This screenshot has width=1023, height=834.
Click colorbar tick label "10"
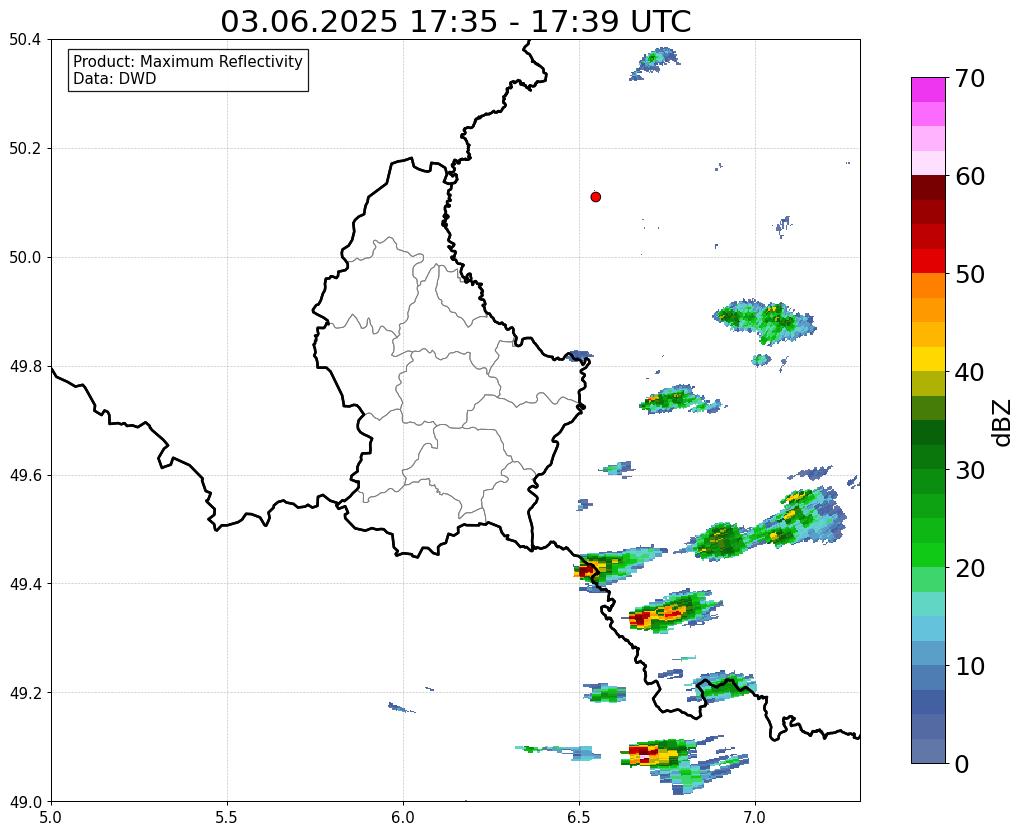pyautogui.click(x=970, y=666)
